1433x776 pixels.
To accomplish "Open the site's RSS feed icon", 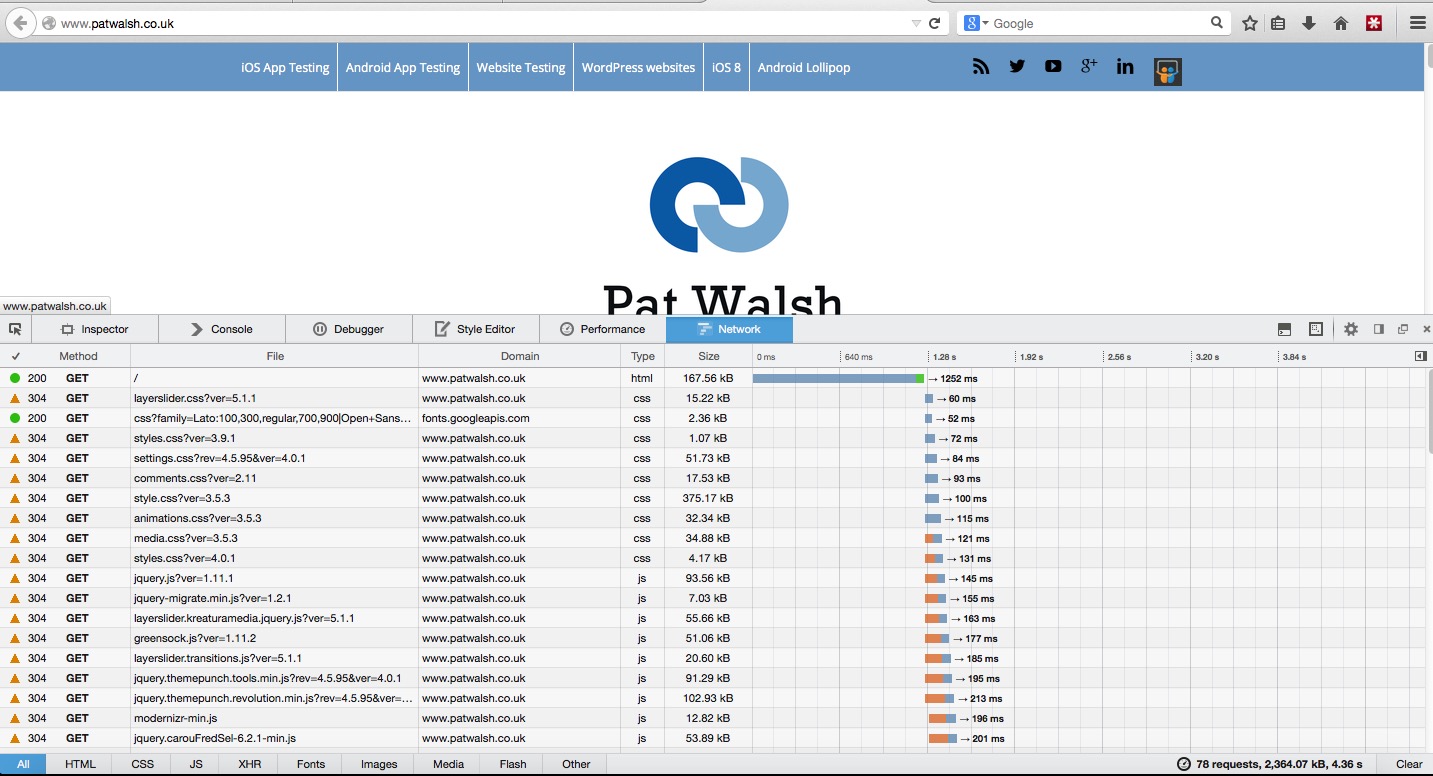I will coord(981,66).
